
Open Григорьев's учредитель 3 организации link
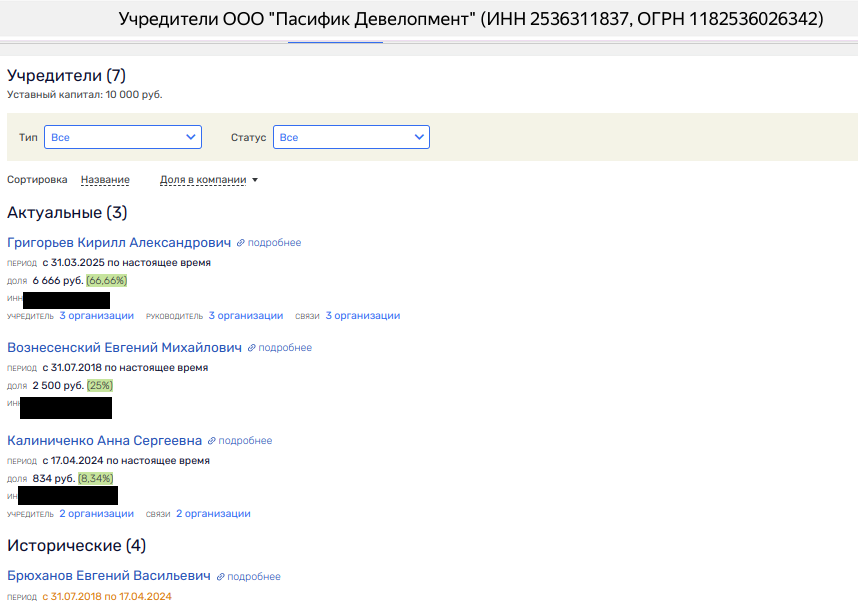point(96,316)
